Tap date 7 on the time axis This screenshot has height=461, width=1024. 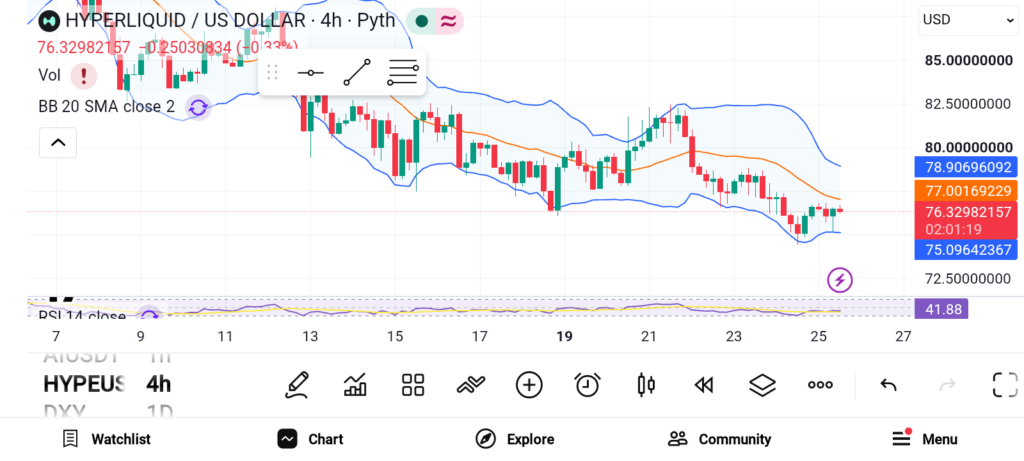click(x=56, y=336)
